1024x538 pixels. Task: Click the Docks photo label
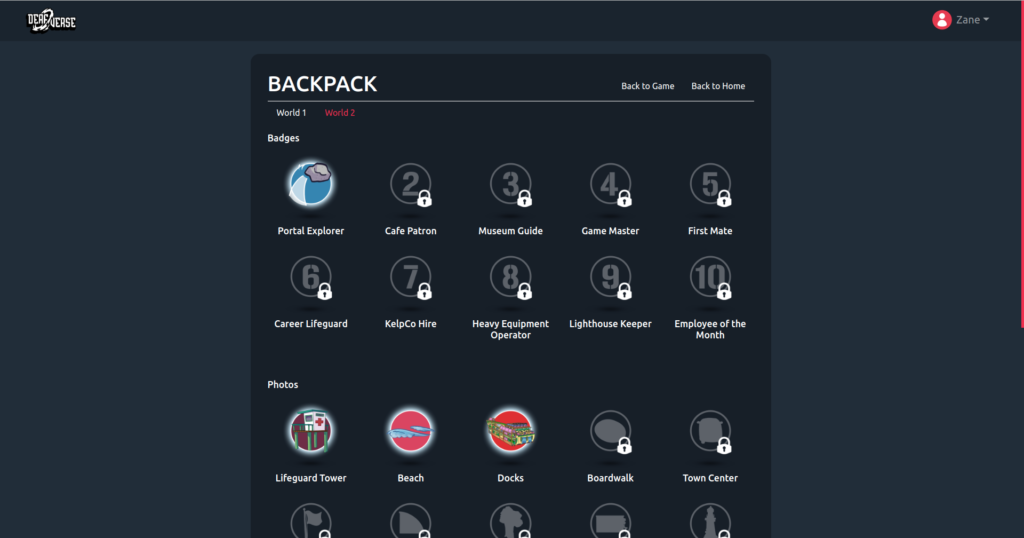[x=511, y=478]
